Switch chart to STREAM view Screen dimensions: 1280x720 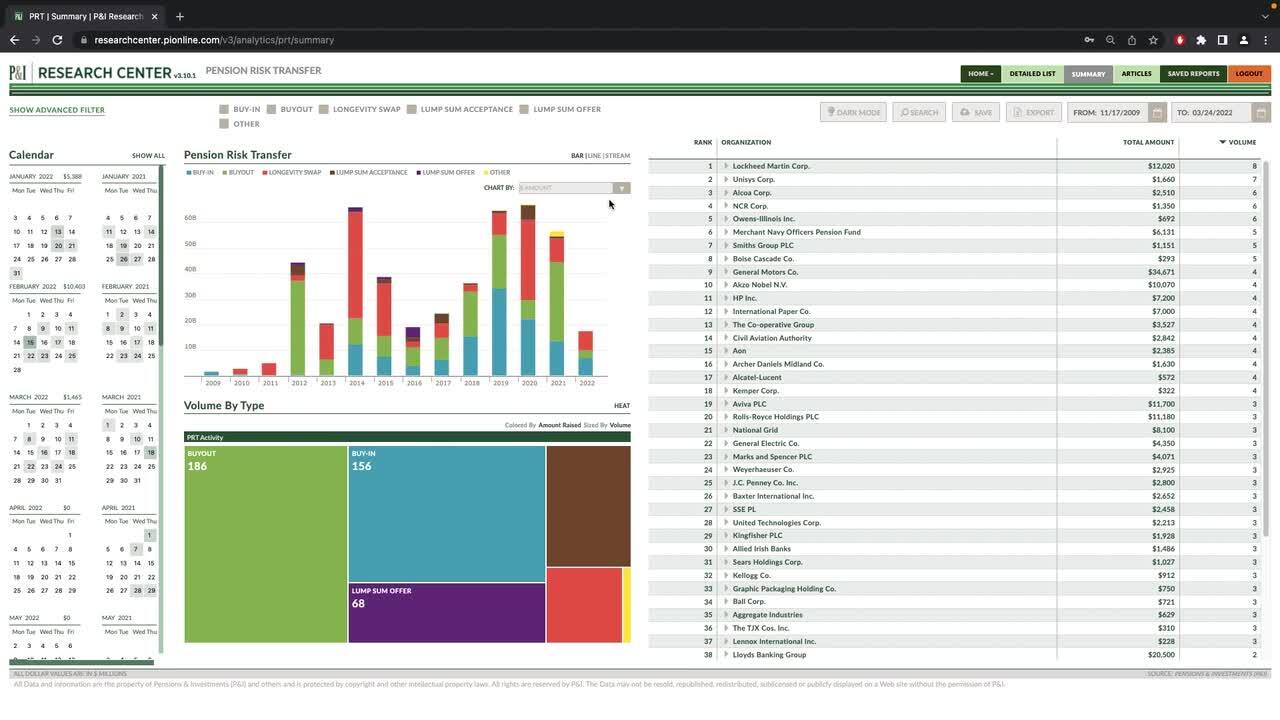[618, 156]
